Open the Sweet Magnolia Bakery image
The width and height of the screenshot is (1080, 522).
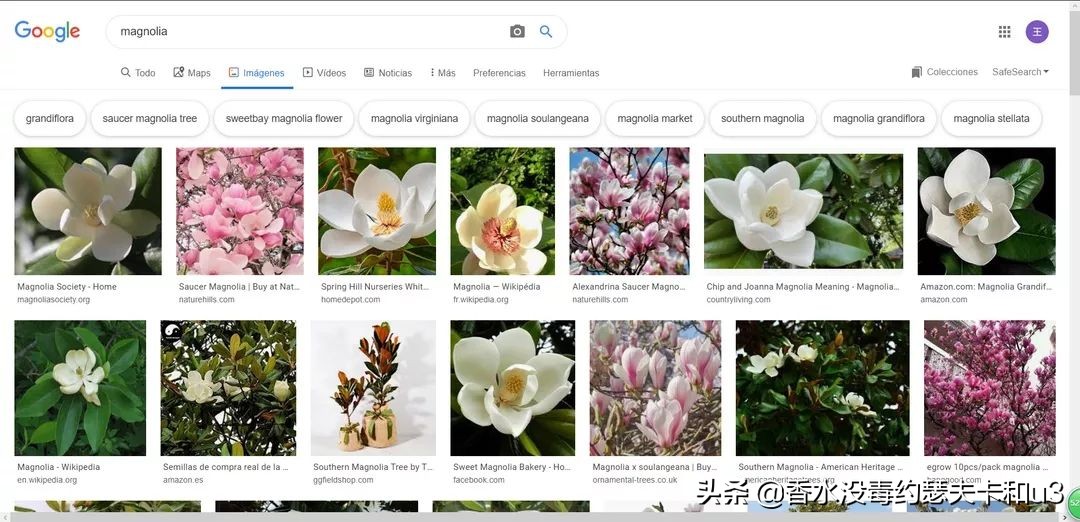(512, 388)
